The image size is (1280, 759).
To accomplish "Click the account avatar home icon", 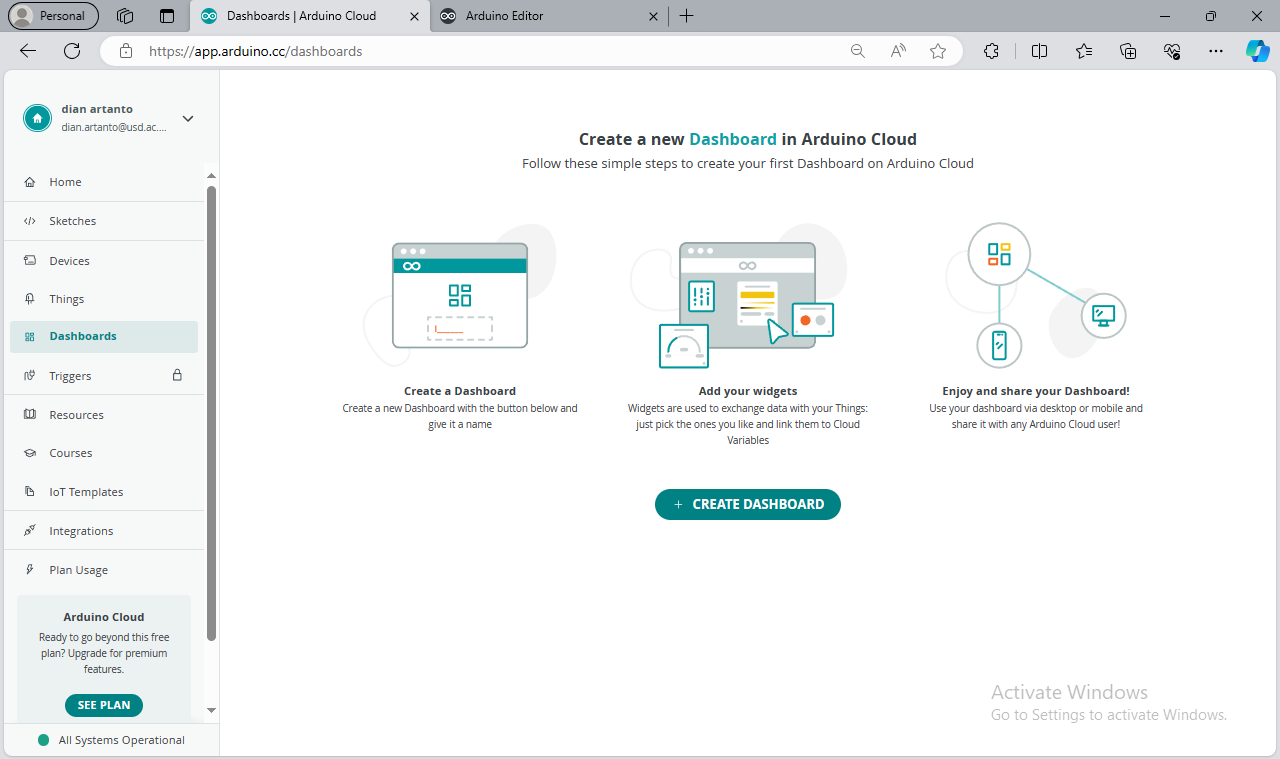I will tap(37, 118).
